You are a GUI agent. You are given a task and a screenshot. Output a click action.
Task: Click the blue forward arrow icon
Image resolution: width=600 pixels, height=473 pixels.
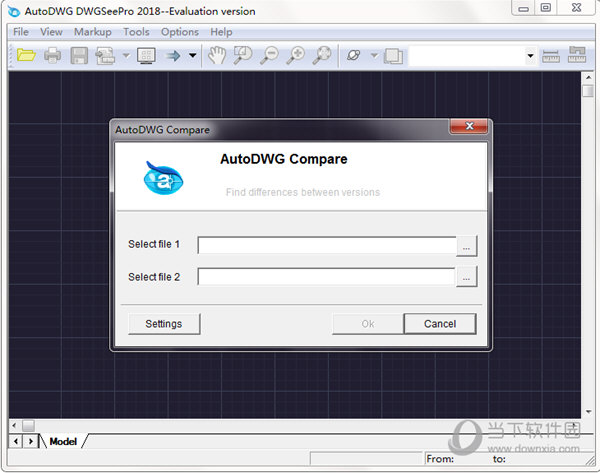click(173, 55)
